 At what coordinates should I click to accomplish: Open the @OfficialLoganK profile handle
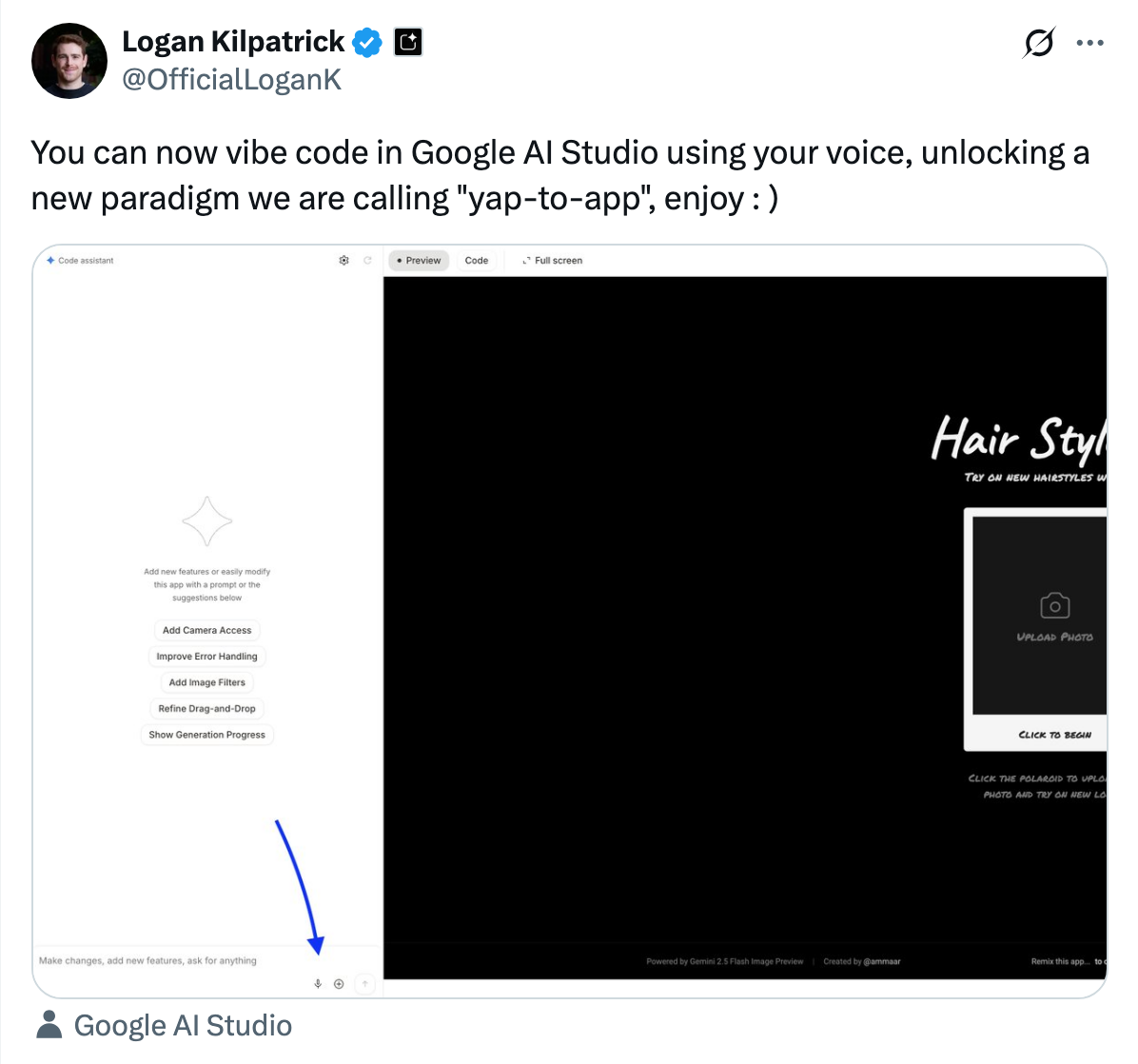[231, 80]
